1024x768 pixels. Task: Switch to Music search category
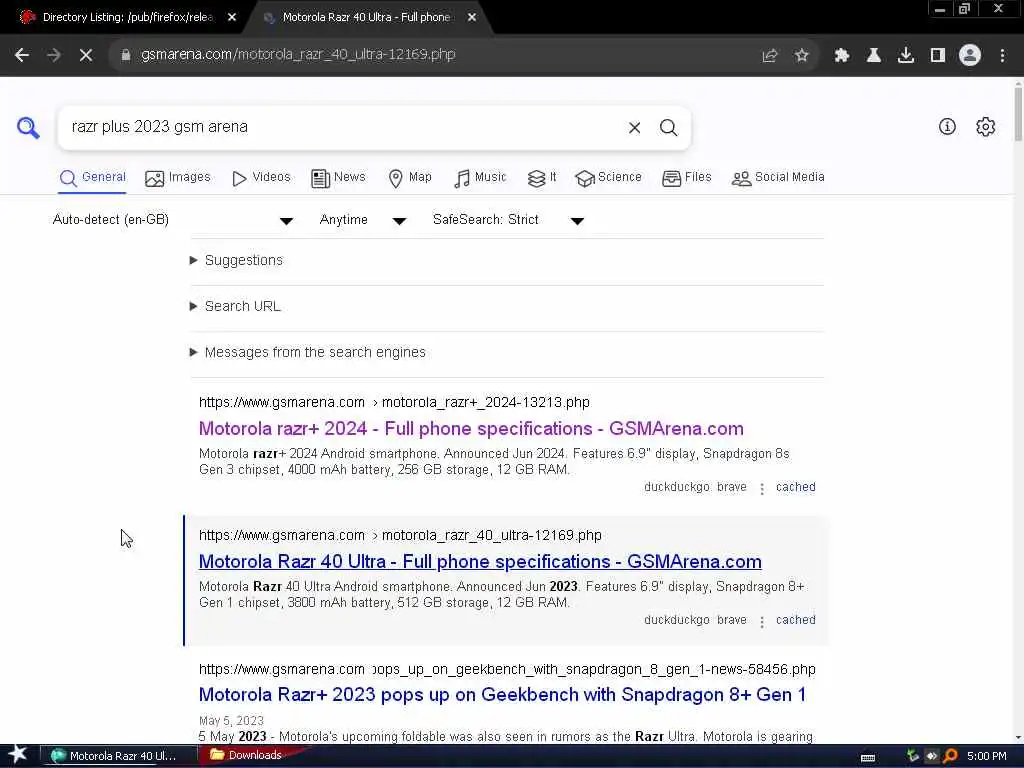click(480, 178)
